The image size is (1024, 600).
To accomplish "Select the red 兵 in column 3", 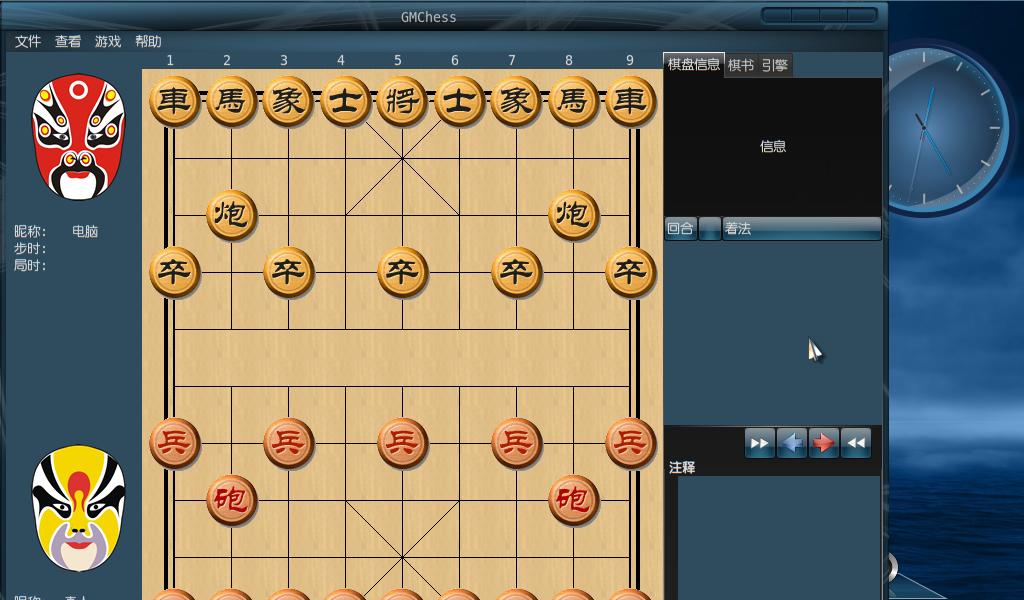I will [288, 443].
